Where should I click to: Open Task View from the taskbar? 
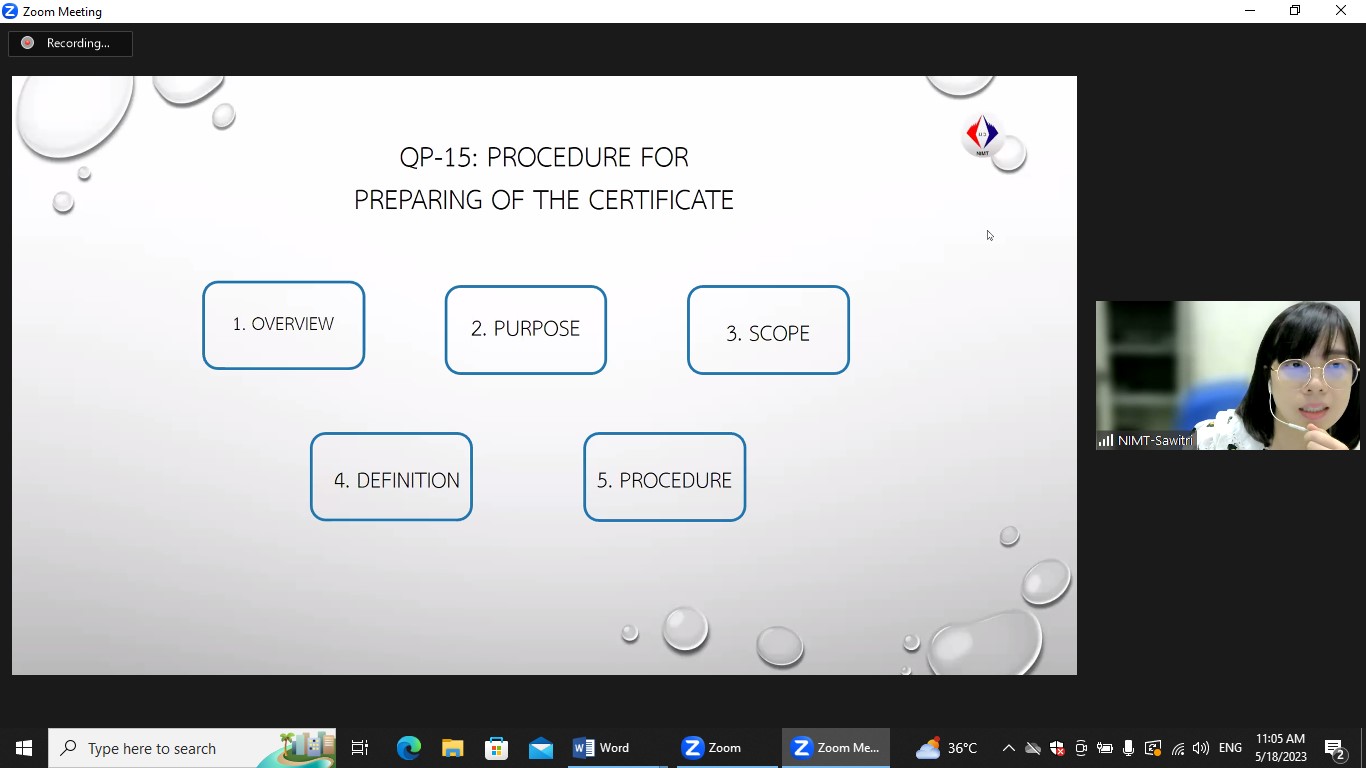(360, 748)
